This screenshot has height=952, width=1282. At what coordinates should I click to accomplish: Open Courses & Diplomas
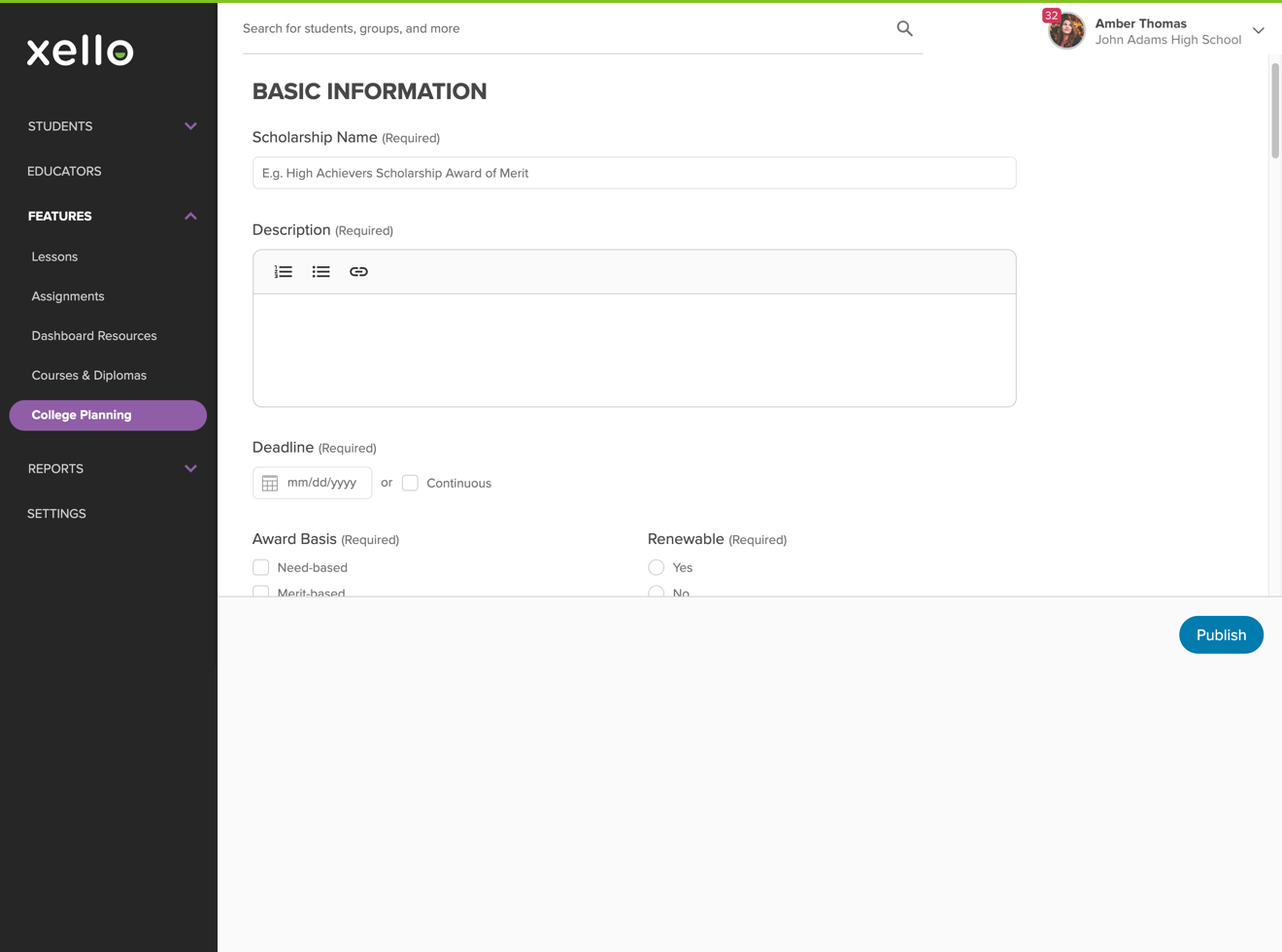[89, 375]
